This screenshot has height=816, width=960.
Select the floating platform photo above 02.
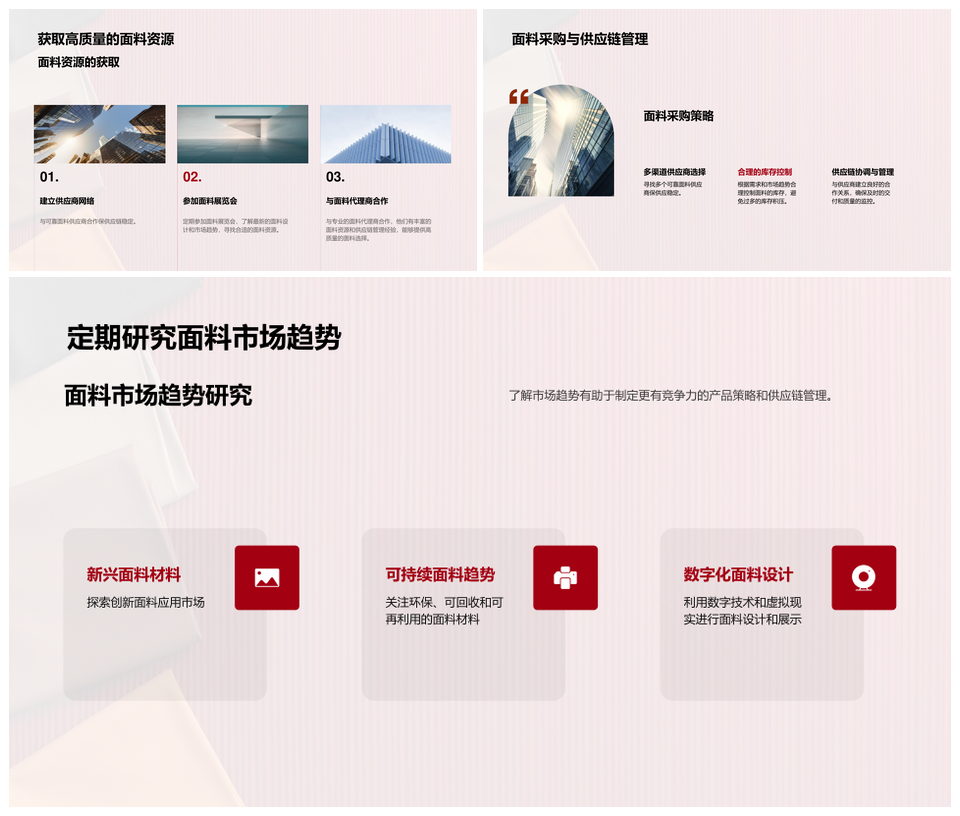tap(242, 134)
